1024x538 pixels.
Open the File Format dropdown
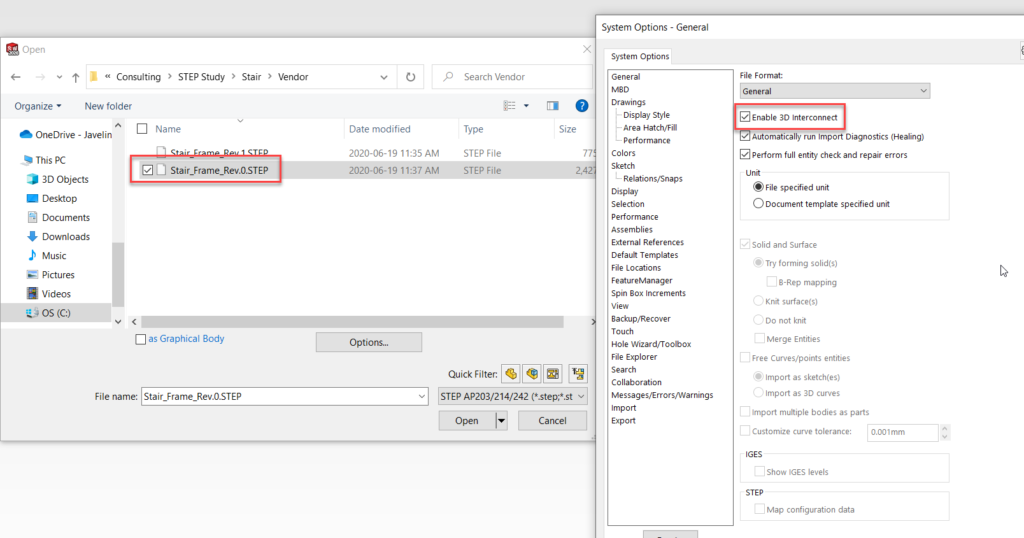[x=835, y=91]
